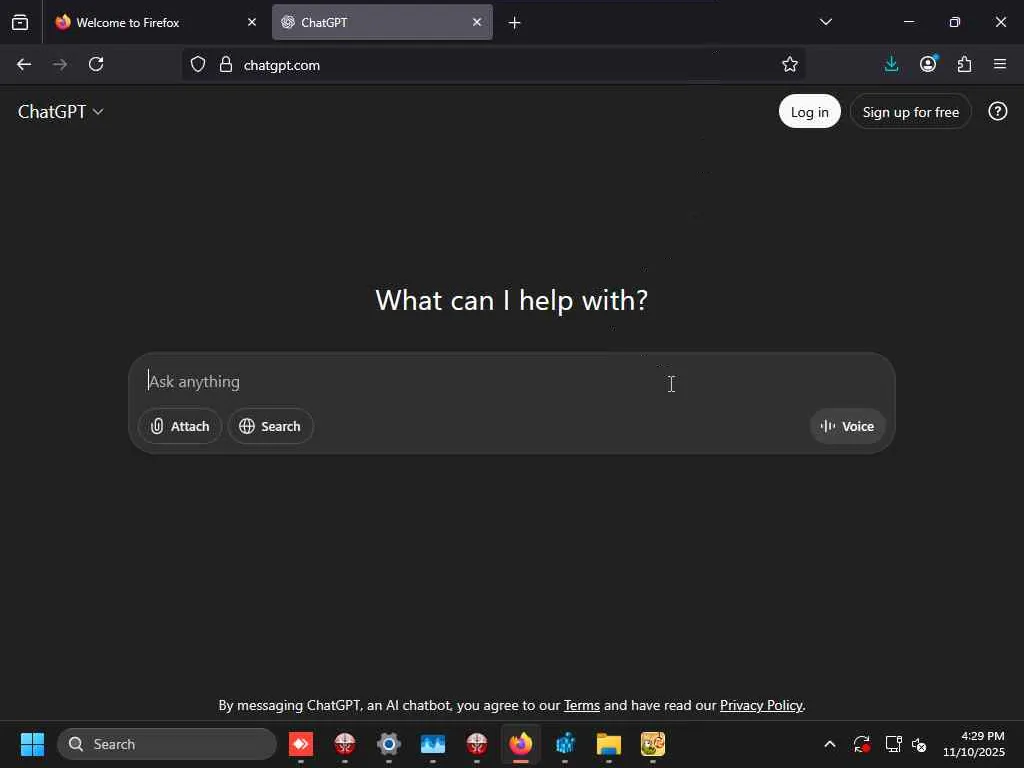Screen dimensions: 1024x768
Task: Switch to Firefox in the taskbar
Action: 520,744
